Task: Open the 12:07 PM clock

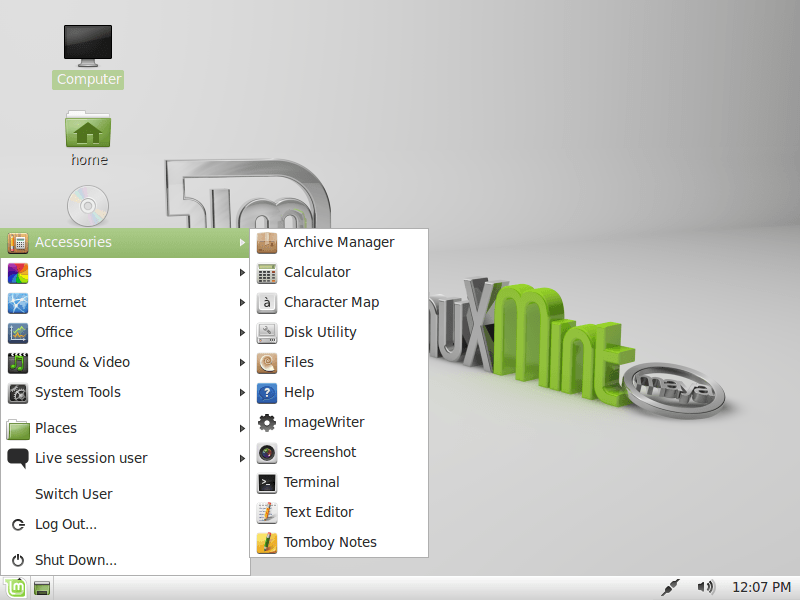Action: [x=761, y=588]
